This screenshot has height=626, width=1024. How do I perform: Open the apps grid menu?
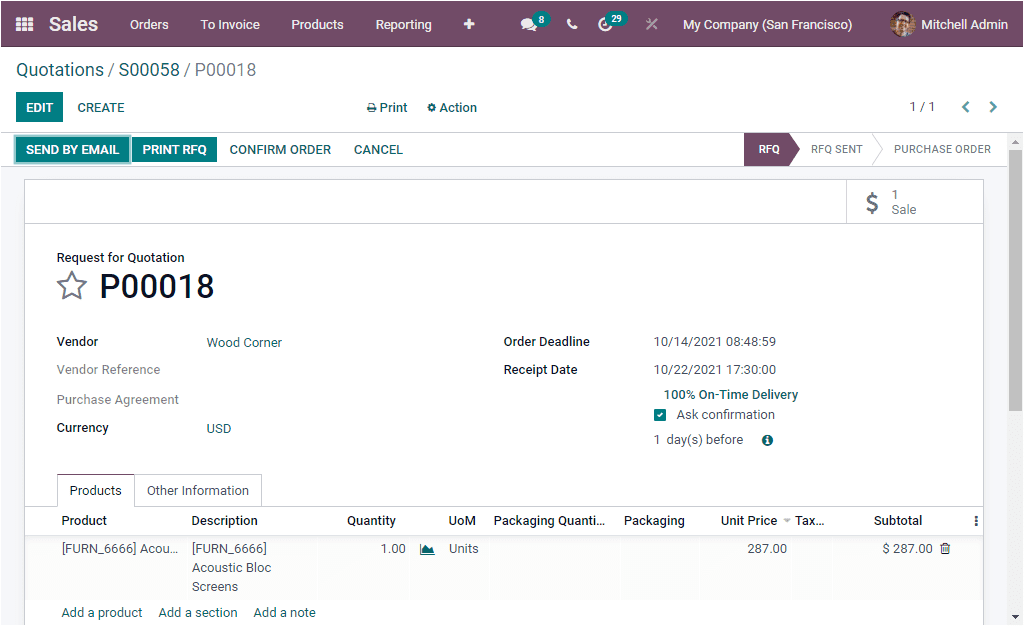click(x=23, y=24)
